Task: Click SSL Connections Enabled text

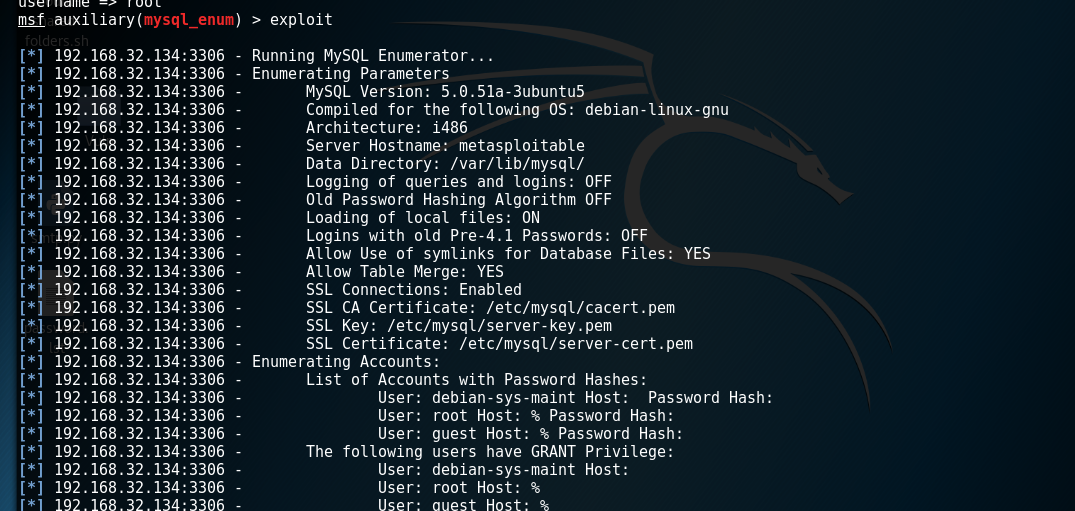Action: (413, 290)
